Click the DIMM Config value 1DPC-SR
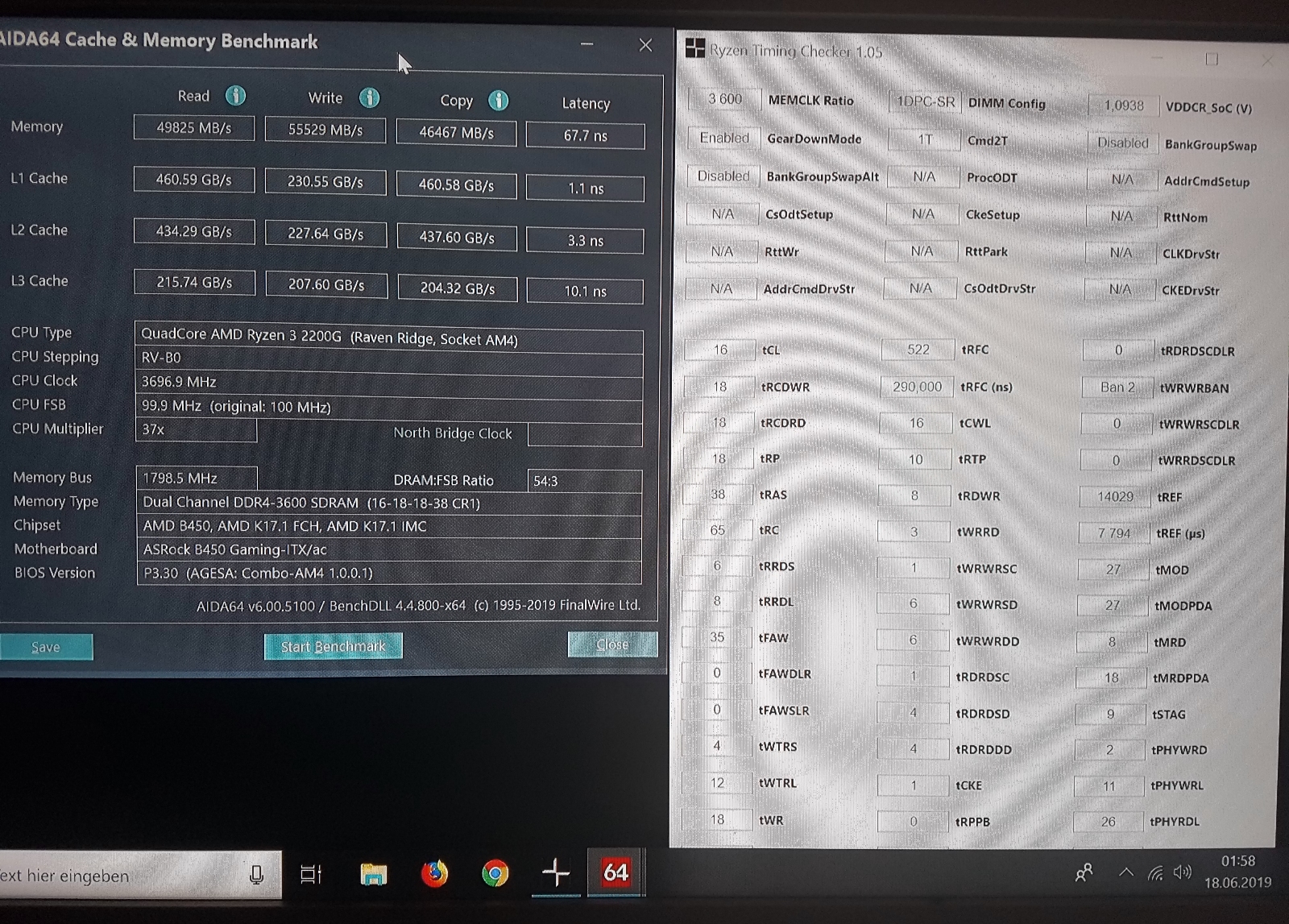 coord(926,102)
